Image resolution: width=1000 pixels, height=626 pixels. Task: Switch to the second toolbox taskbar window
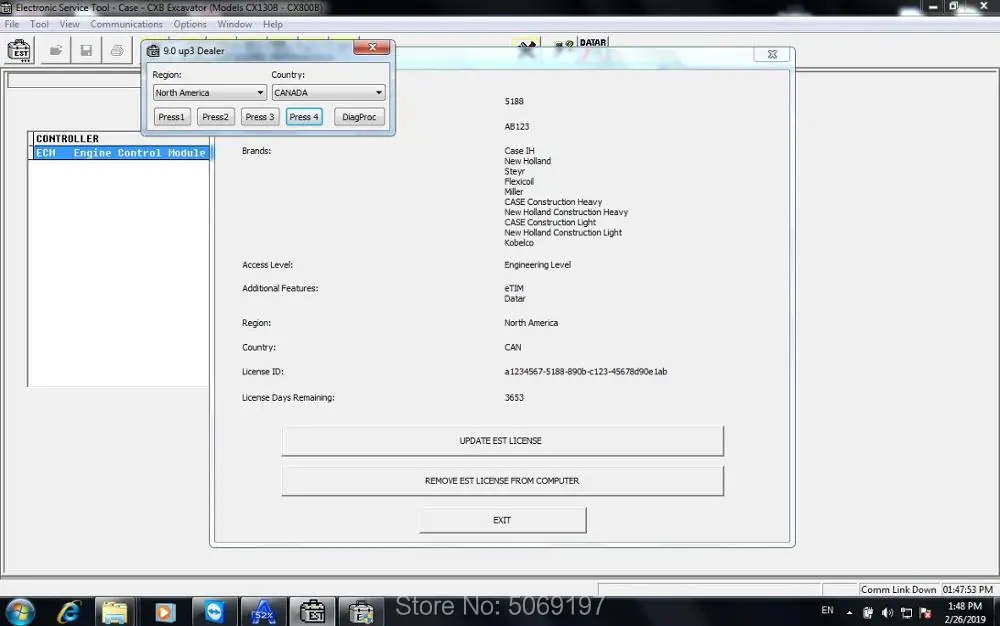tap(361, 613)
